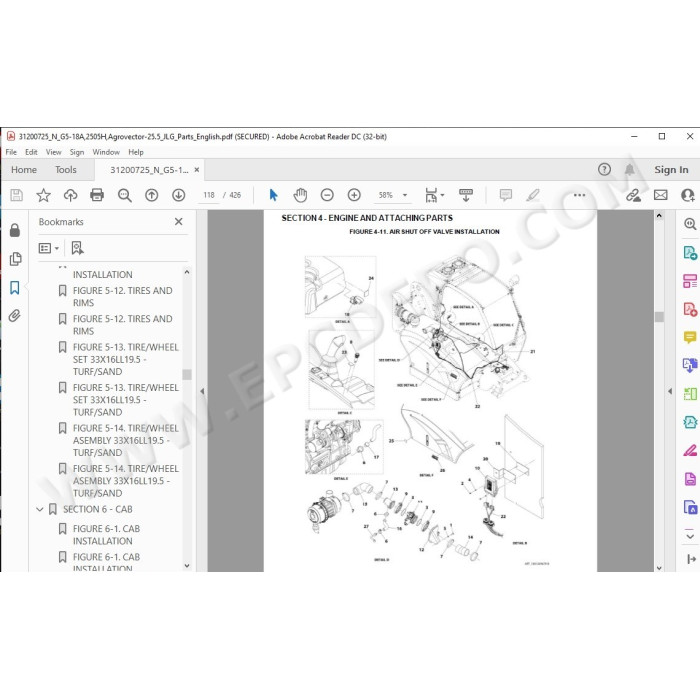Collapse the left navigation pane arrow
The image size is (700, 700).
tap(202, 391)
